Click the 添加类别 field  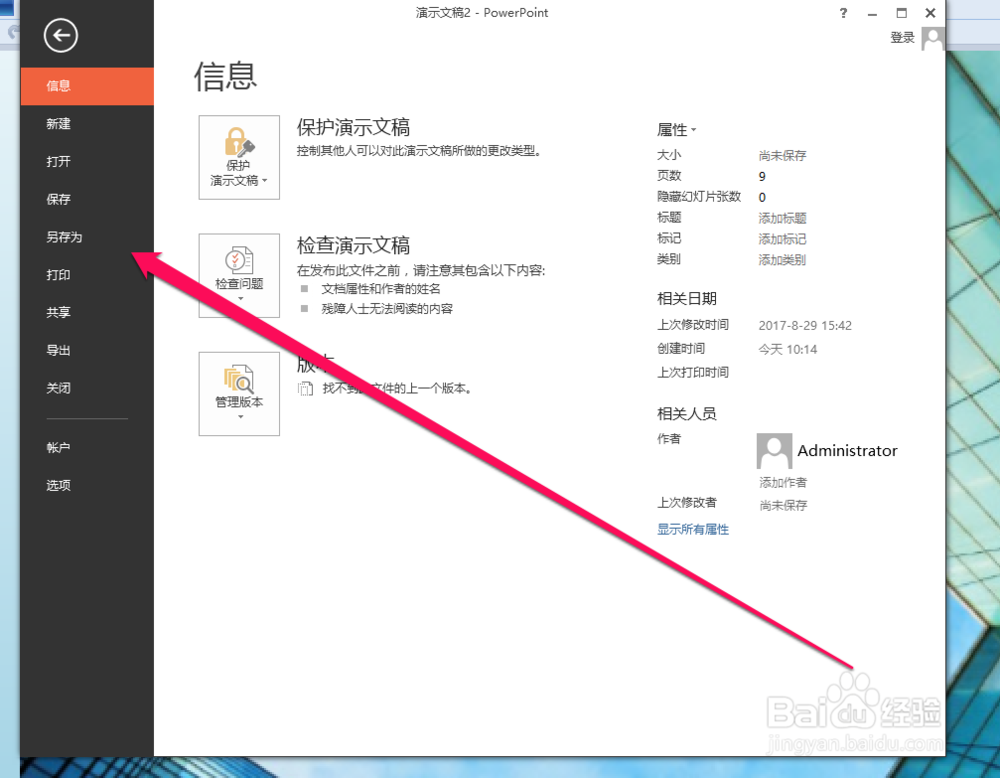point(782,260)
